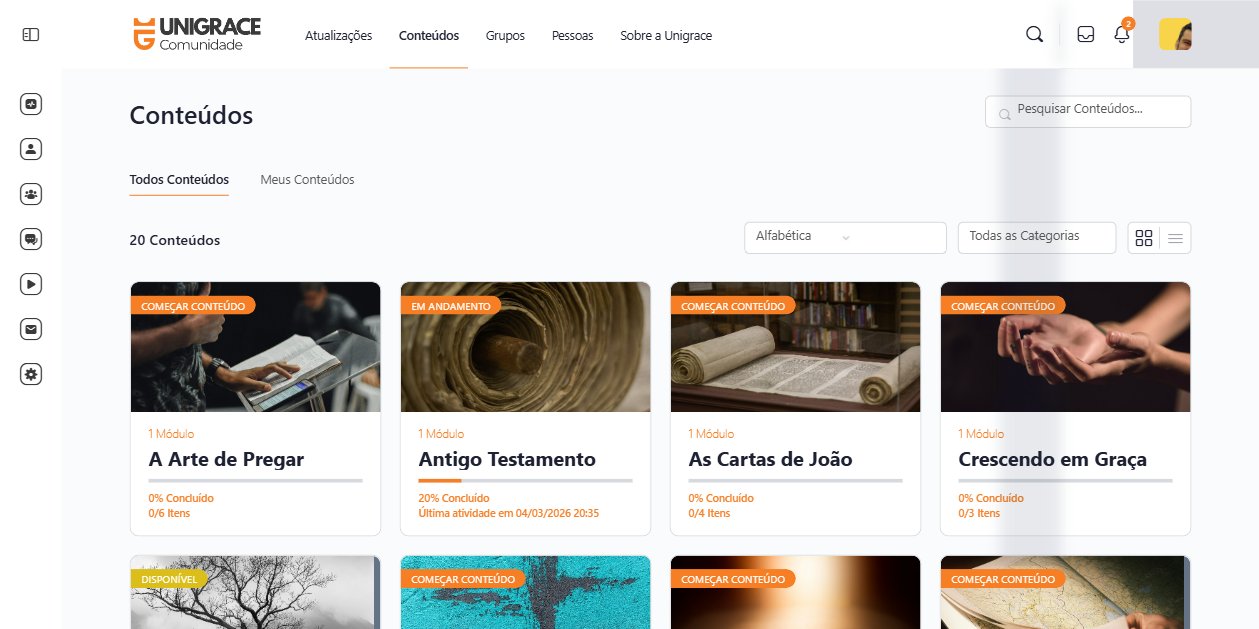Select the groups icon in the sidebar

click(x=30, y=193)
